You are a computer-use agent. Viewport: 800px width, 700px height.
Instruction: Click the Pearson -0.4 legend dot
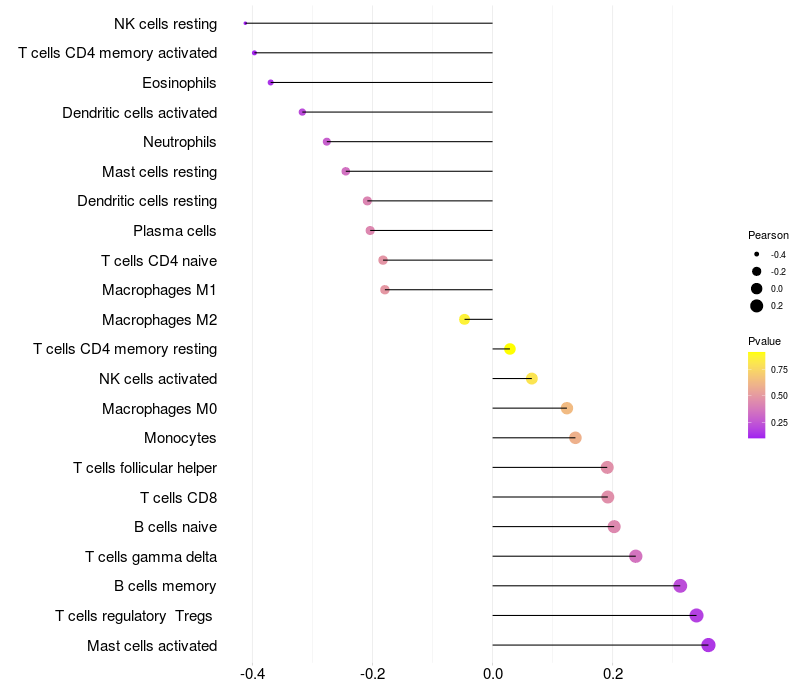[x=756, y=254]
